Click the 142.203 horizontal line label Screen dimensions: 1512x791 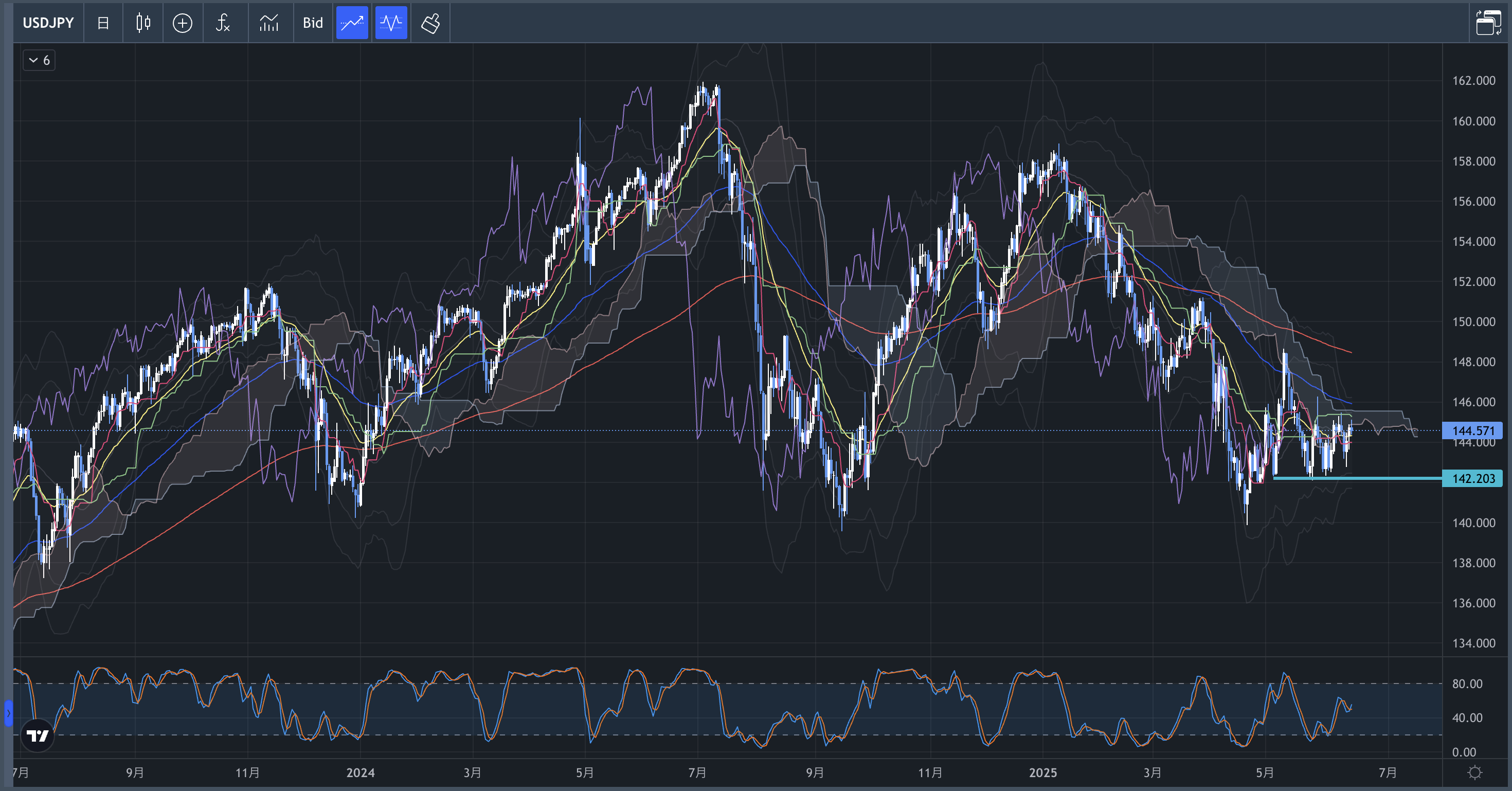(x=1473, y=478)
